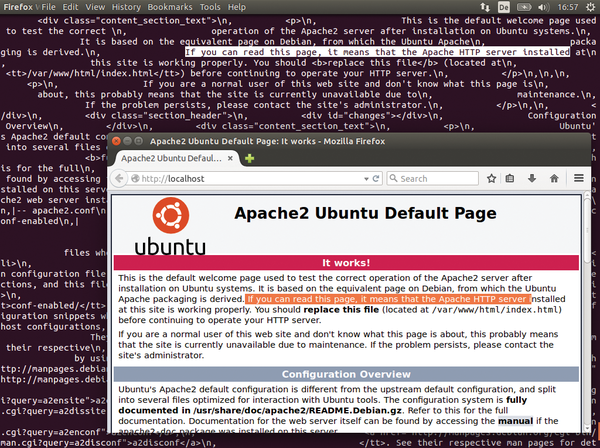The height and width of the screenshot is (448, 600).
Task: Expand the URL bar history dropdown arrow
Action: [x=366, y=179]
